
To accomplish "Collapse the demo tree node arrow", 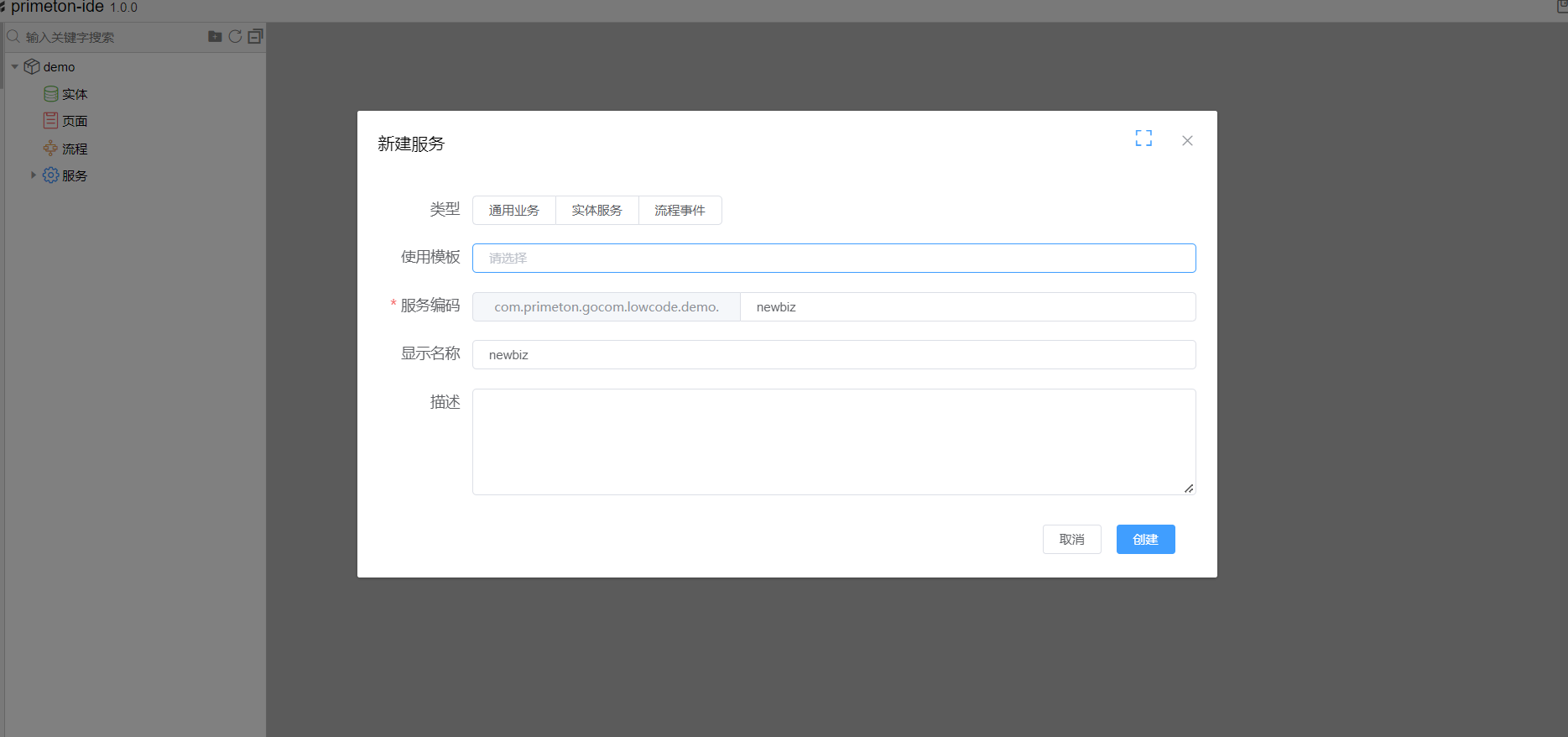I will [x=15, y=66].
